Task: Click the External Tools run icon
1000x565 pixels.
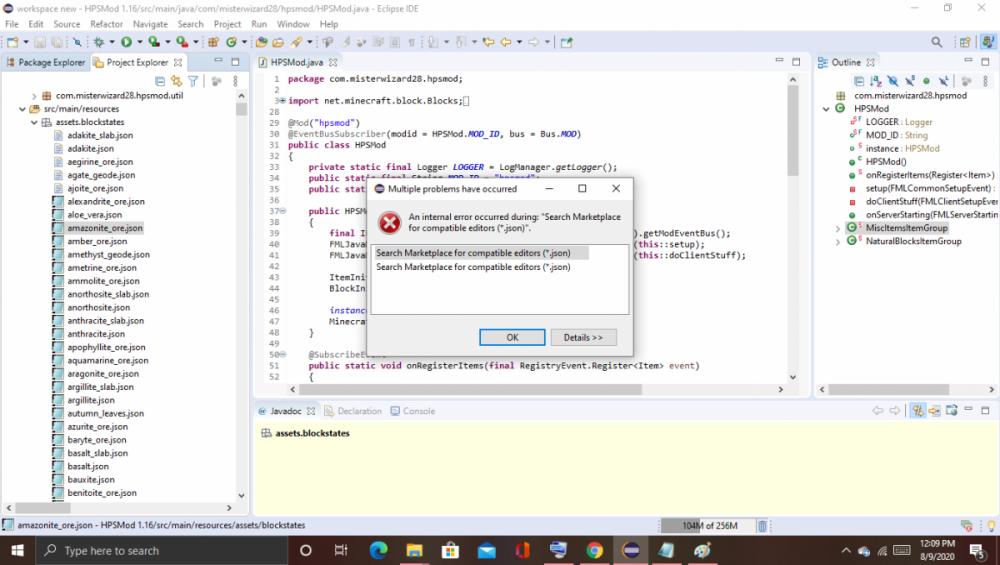Action: coord(182,42)
